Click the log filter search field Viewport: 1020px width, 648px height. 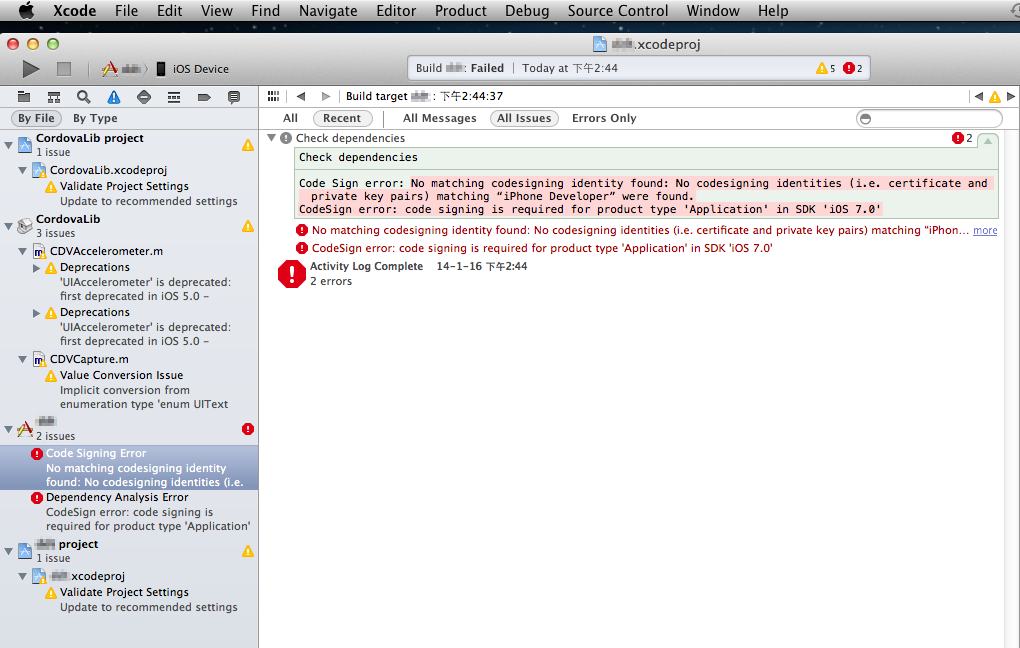pos(929,118)
